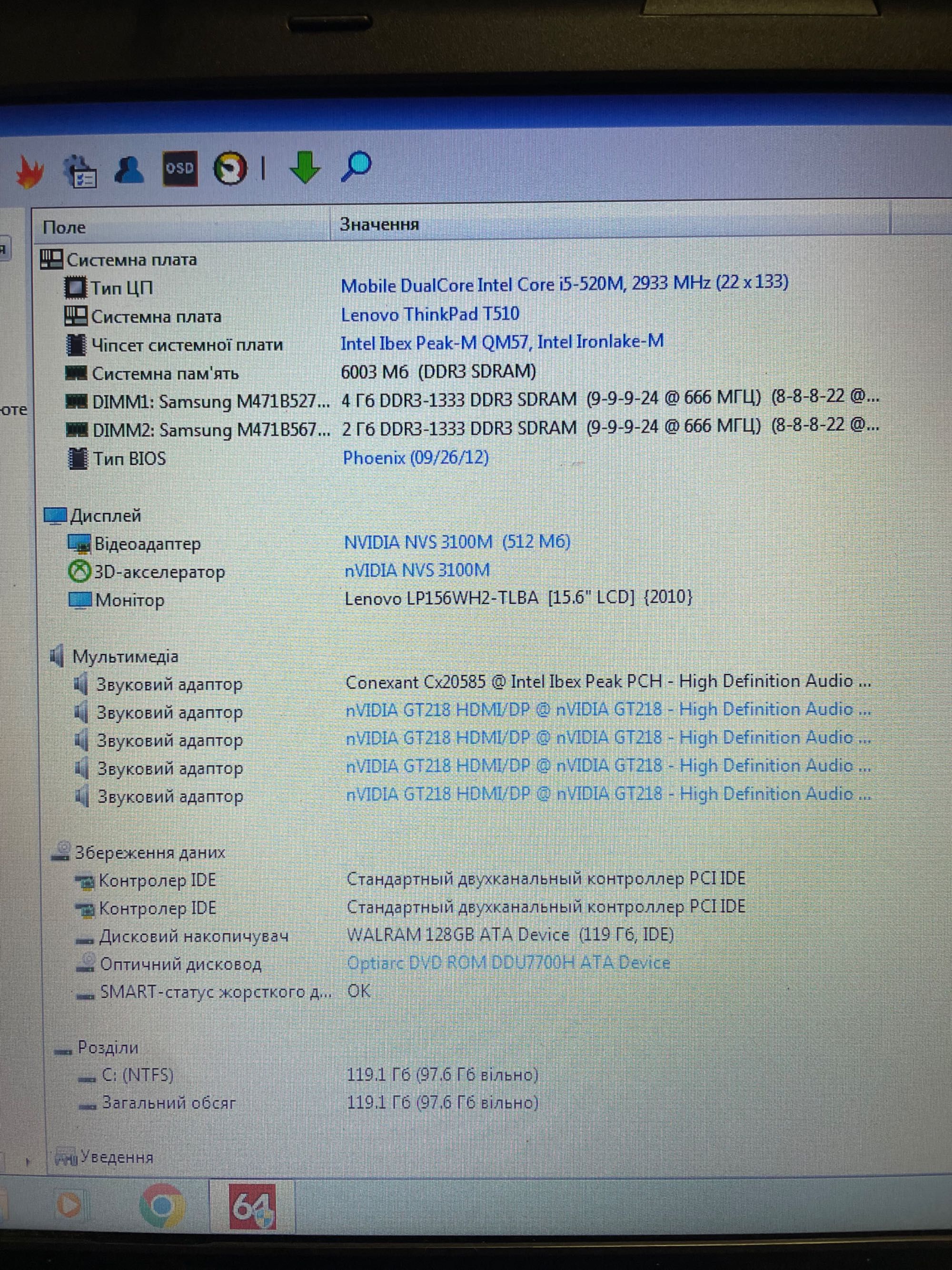Click the magnifier search toolbar icon
952x1270 pixels.
coord(357,167)
